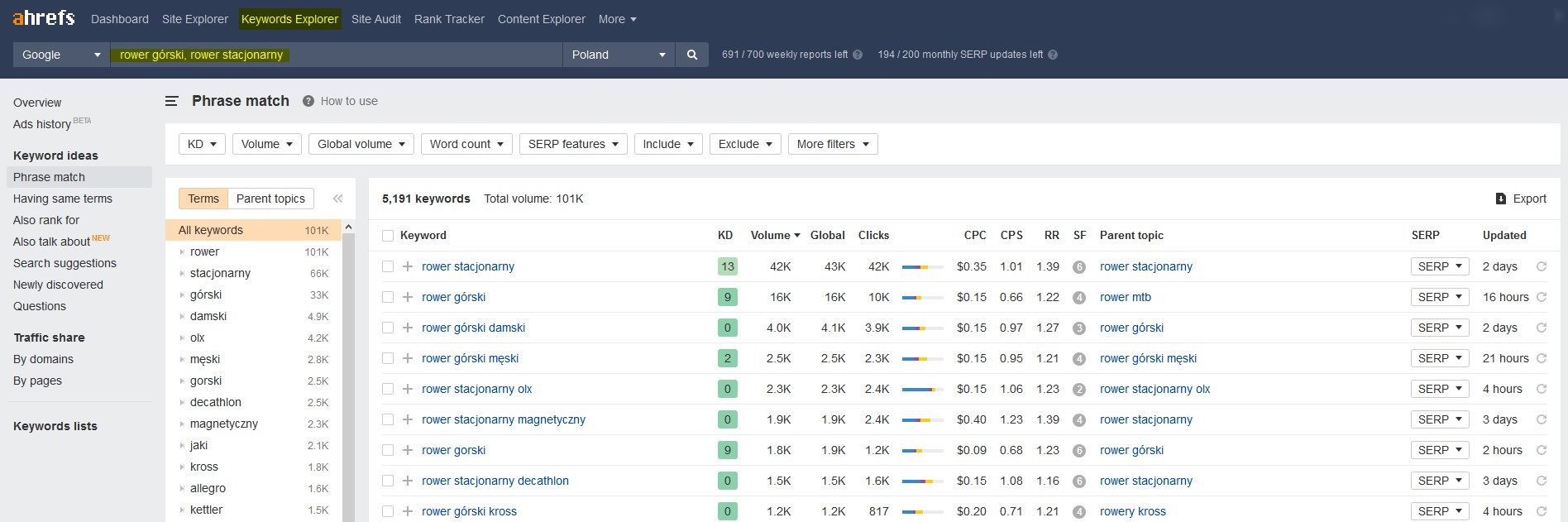The width and height of the screenshot is (1568, 522).
Task: Refresh SERP data for rower stacjonarny row
Action: pos(1542,266)
